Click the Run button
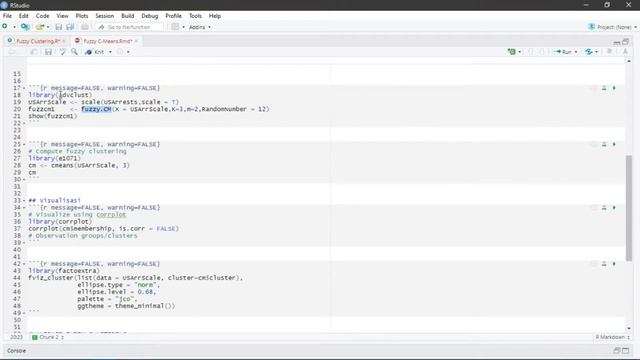This screenshot has height=360, width=640. [563, 52]
